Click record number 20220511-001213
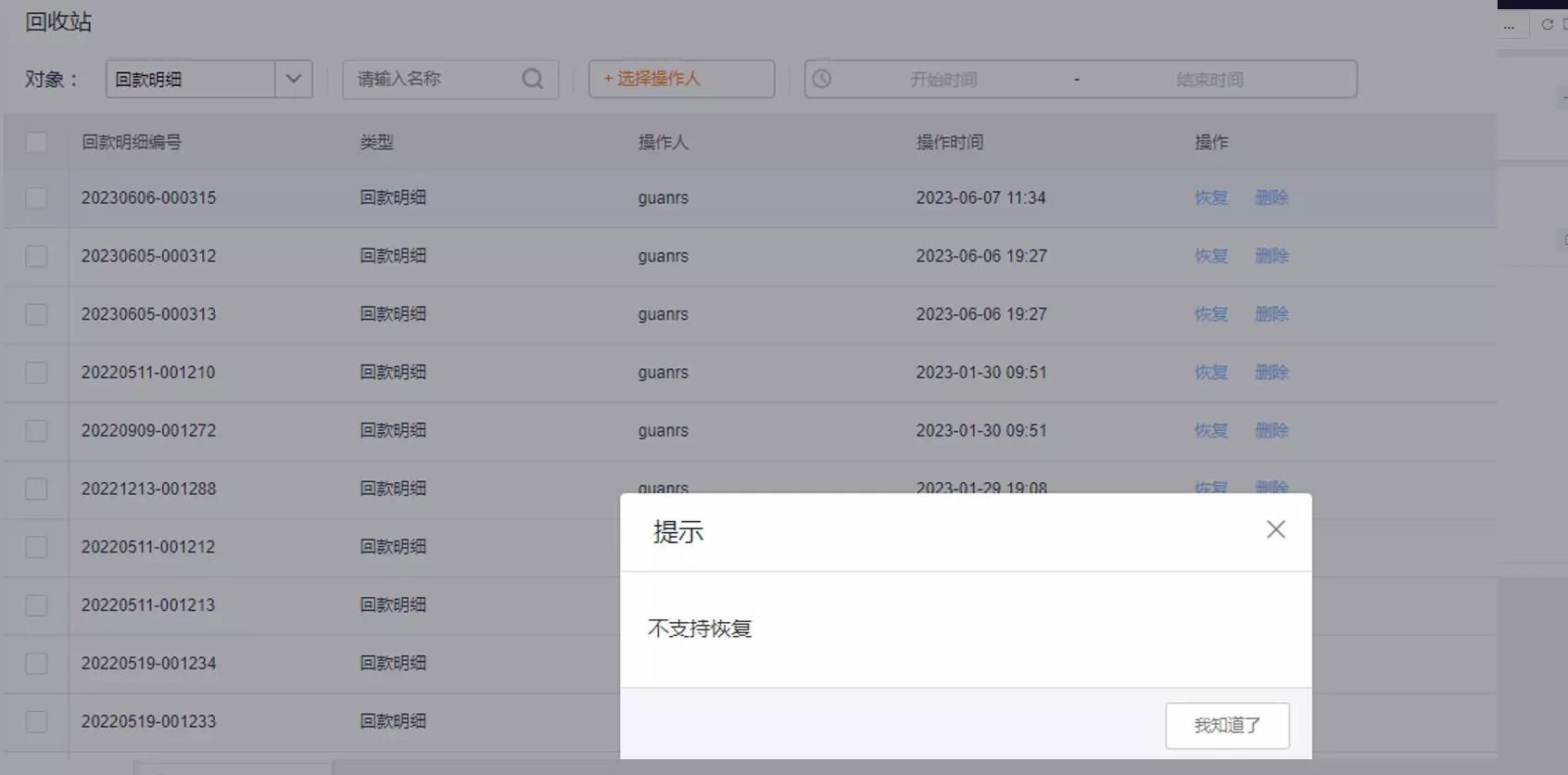 (x=148, y=604)
